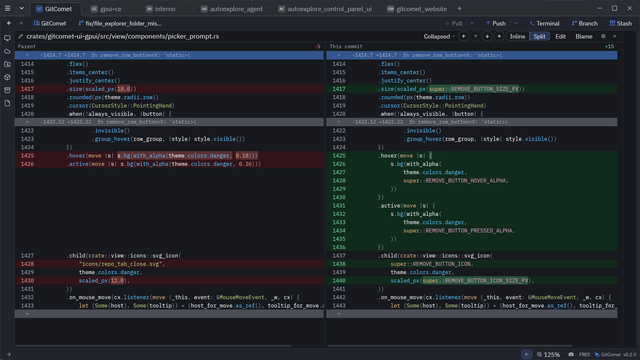Switch to the gpui-ce repository tab
This screenshot has height=360, width=640.
pyautogui.click(x=106, y=9)
